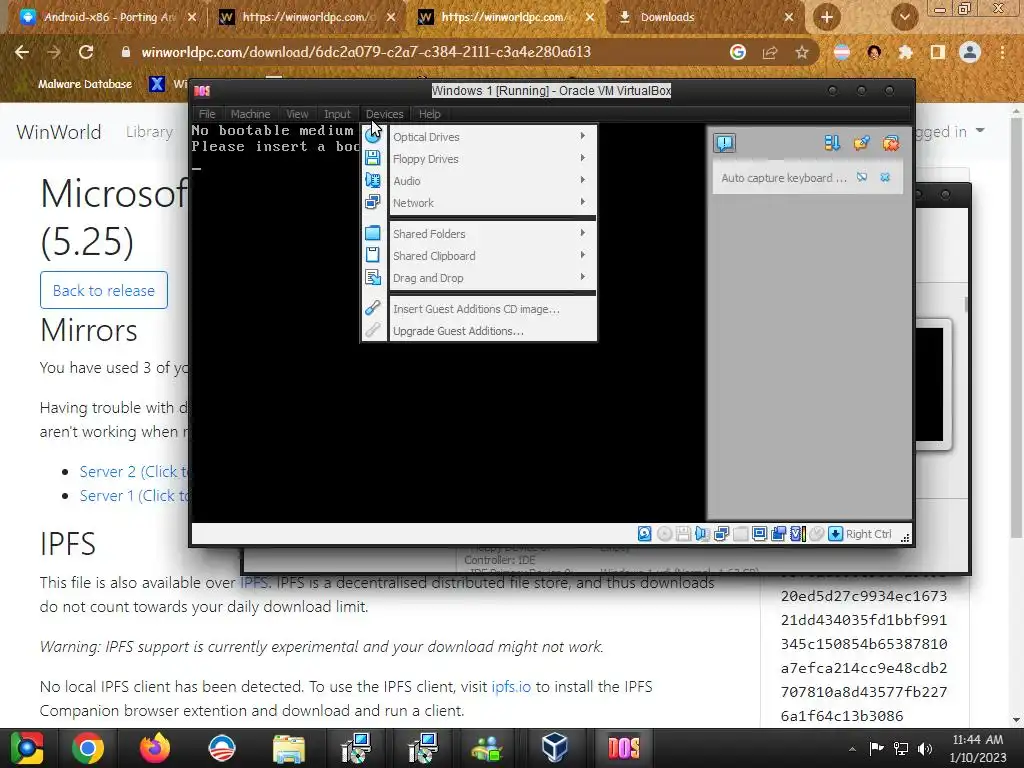The image size is (1024, 768).
Task: Open the Server 1 mirror link
Action: (x=134, y=496)
